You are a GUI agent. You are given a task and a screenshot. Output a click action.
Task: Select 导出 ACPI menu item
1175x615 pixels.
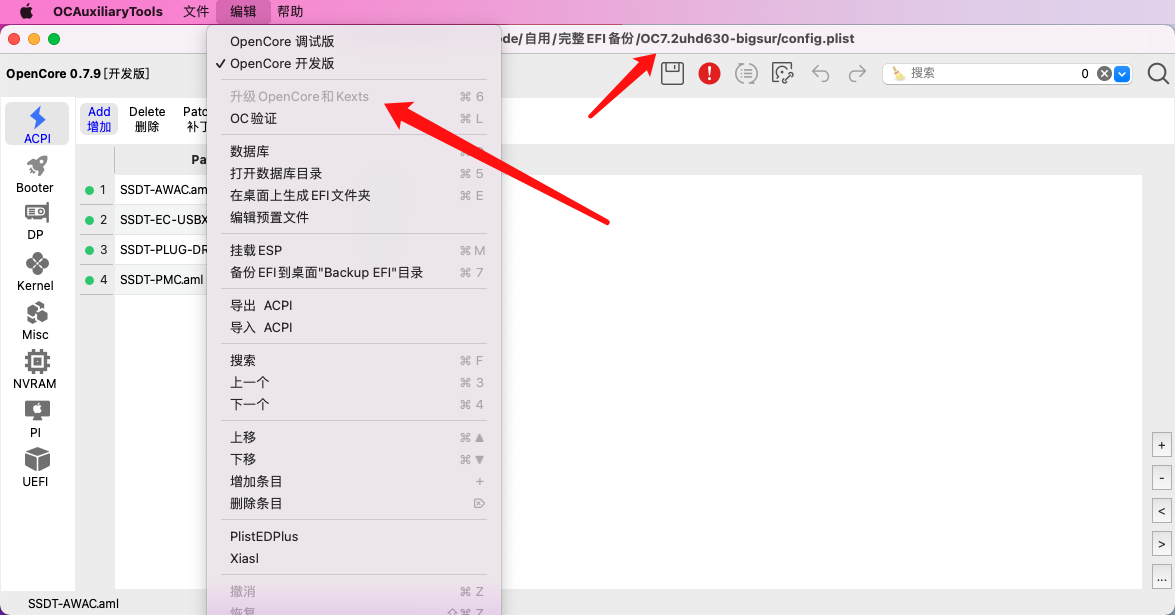(x=354, y=306)
